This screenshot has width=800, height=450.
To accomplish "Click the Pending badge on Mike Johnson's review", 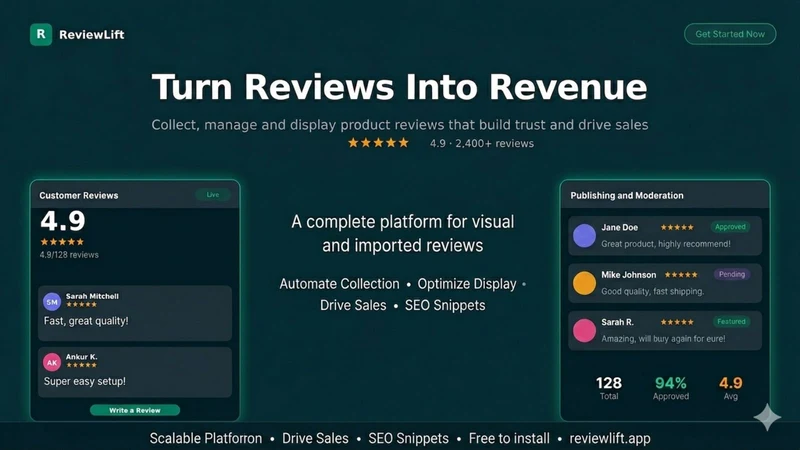I will pos(732,274).
